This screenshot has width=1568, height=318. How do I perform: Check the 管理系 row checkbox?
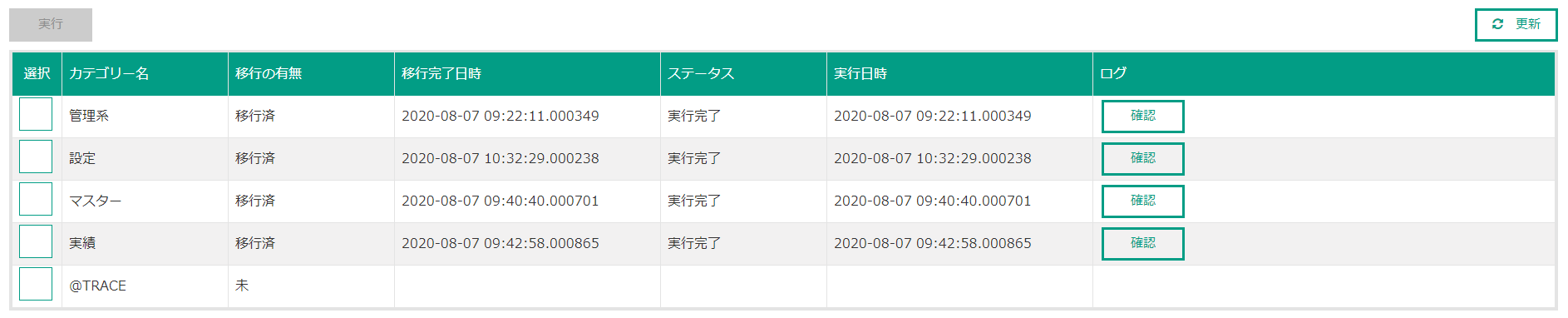pos(36,114)
